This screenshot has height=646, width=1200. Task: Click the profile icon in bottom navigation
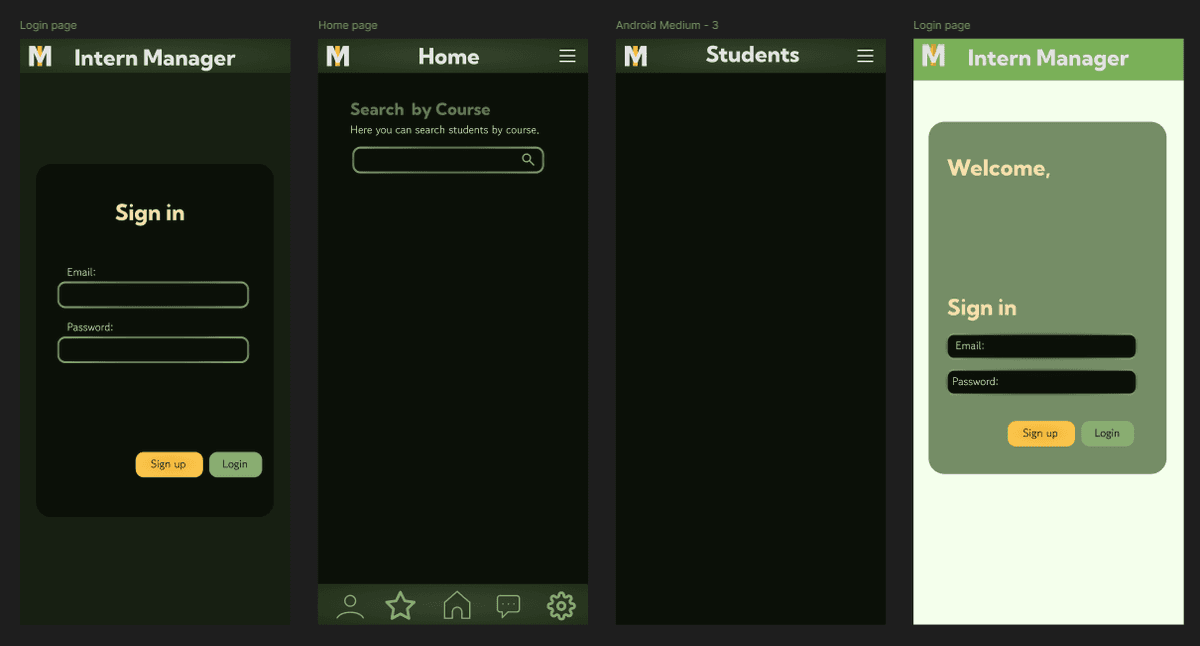click(x=350, y=606)
